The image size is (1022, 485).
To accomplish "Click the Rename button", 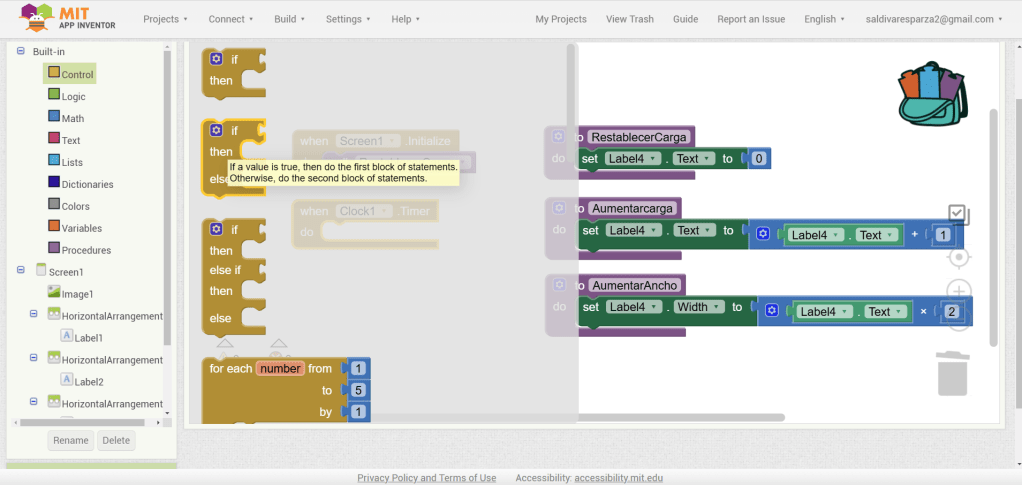I will click(x=70, y=441).
